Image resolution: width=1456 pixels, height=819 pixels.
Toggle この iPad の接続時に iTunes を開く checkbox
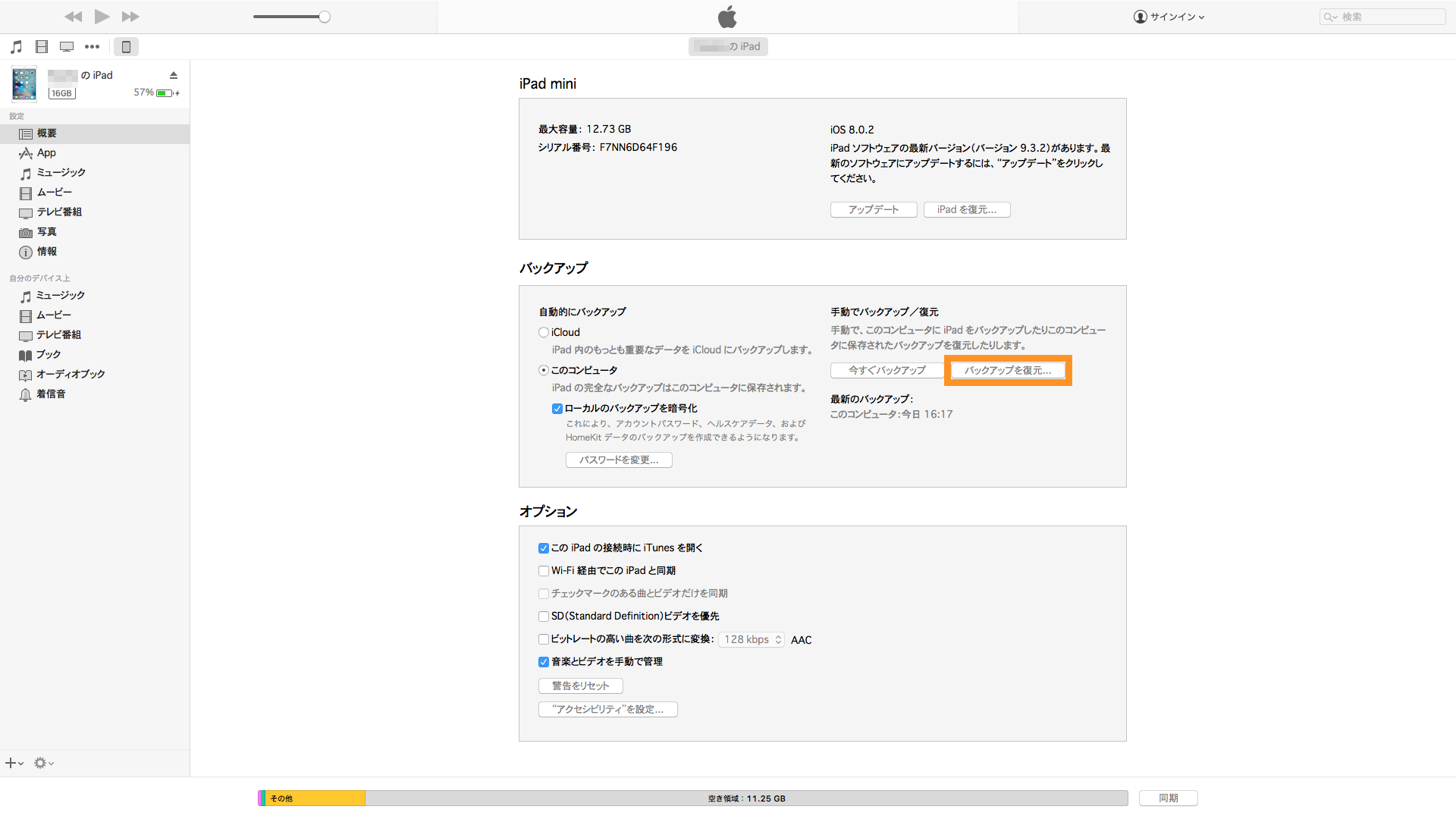(544, 548)
